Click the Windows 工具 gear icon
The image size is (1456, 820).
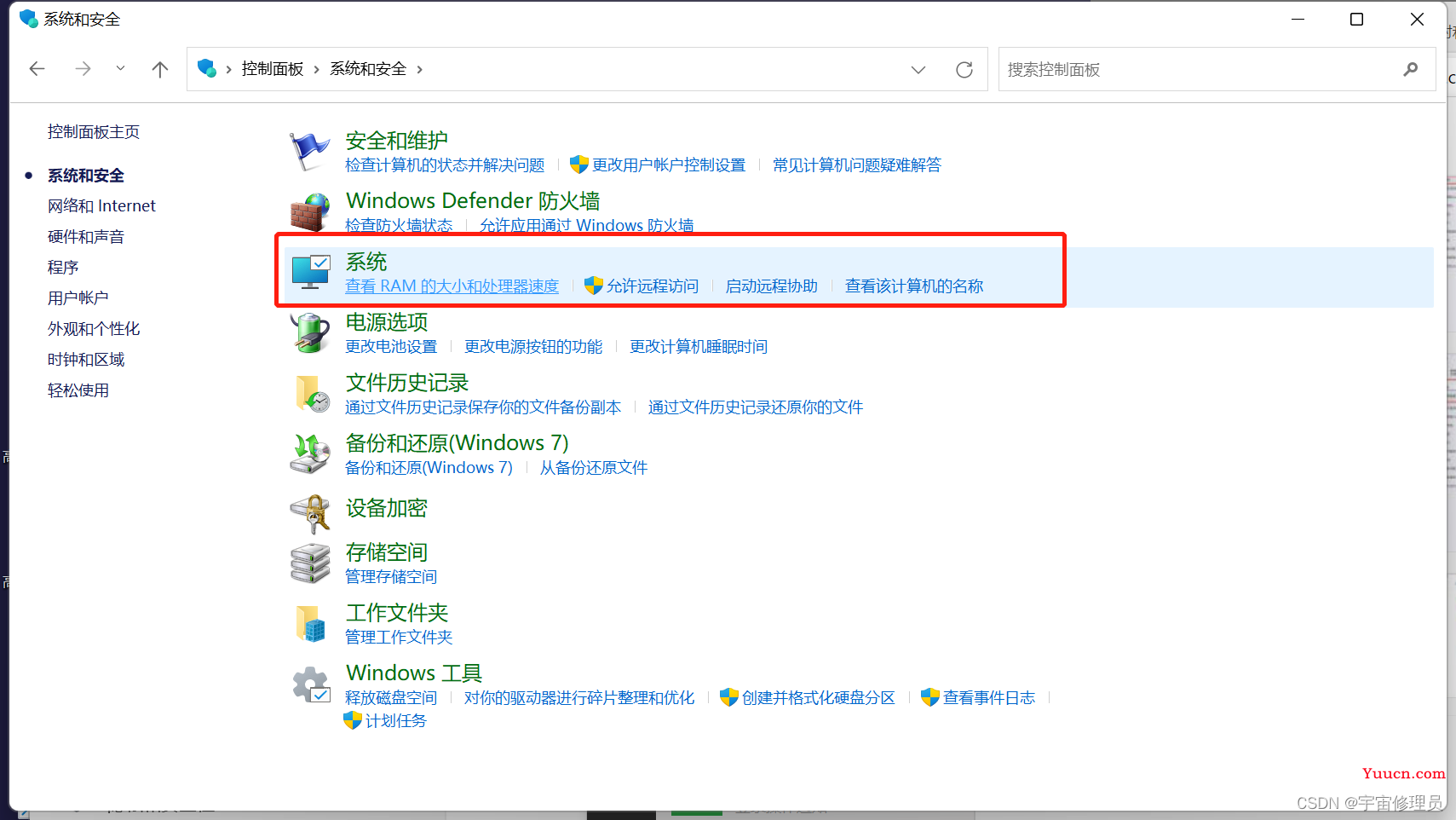pos(311,684)
